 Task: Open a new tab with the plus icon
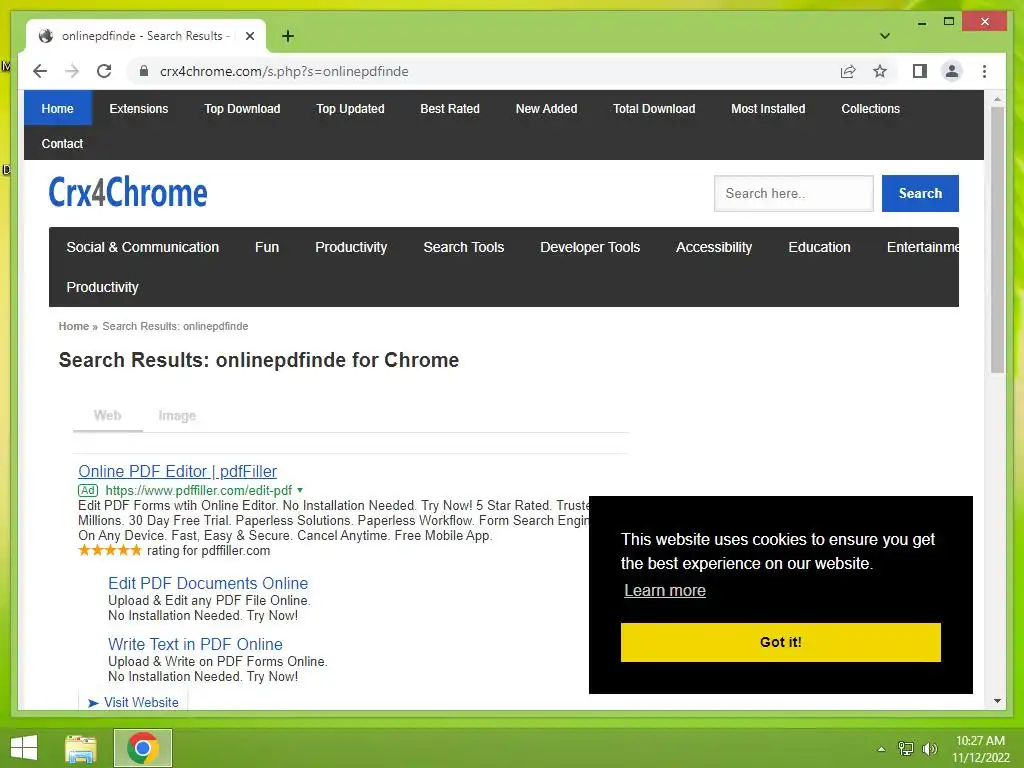pyautogui.click(x=287, y=36)
